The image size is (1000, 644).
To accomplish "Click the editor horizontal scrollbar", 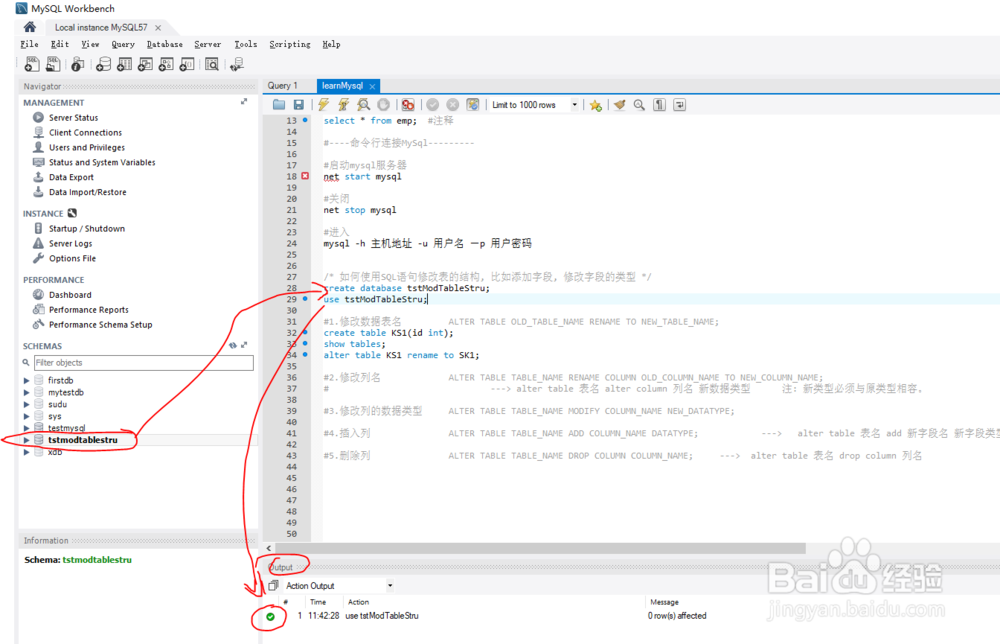I will coord(540,548).
